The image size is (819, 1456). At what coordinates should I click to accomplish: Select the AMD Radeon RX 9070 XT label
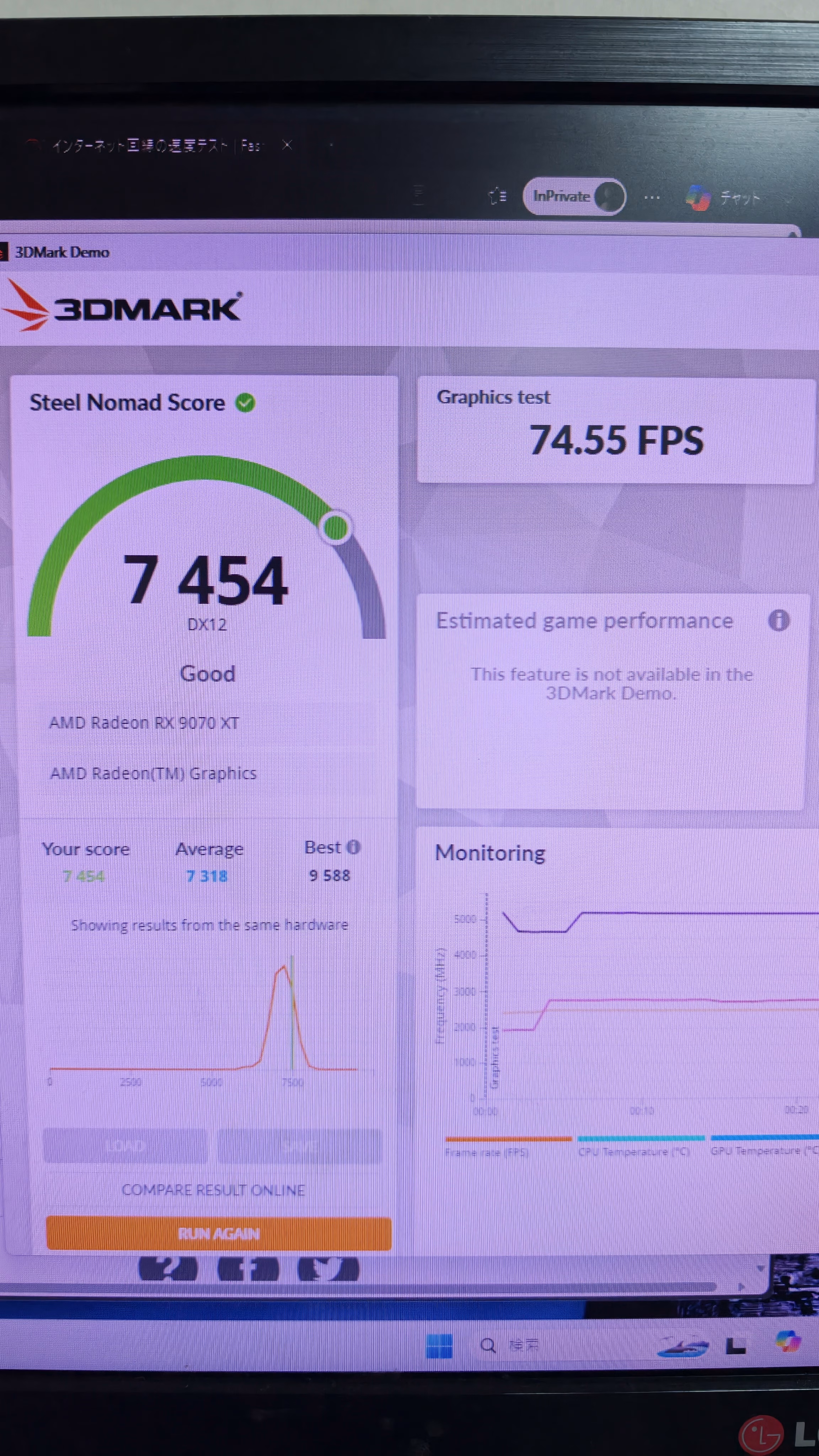[x=144, y=723]
